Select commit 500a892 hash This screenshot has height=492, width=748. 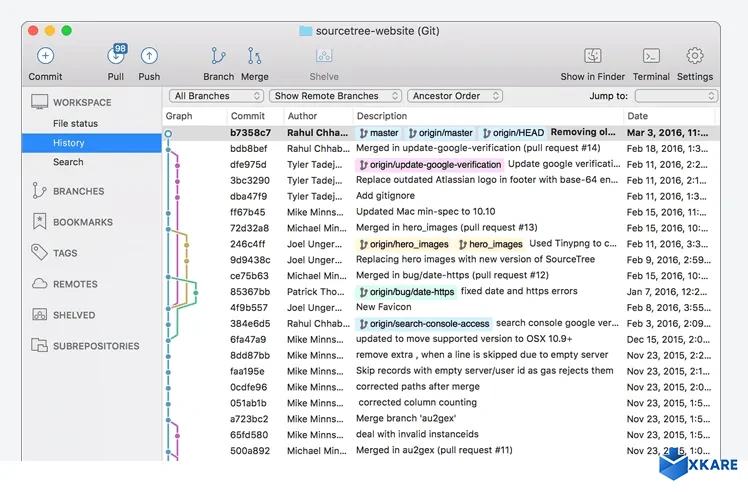click(249, 450)
